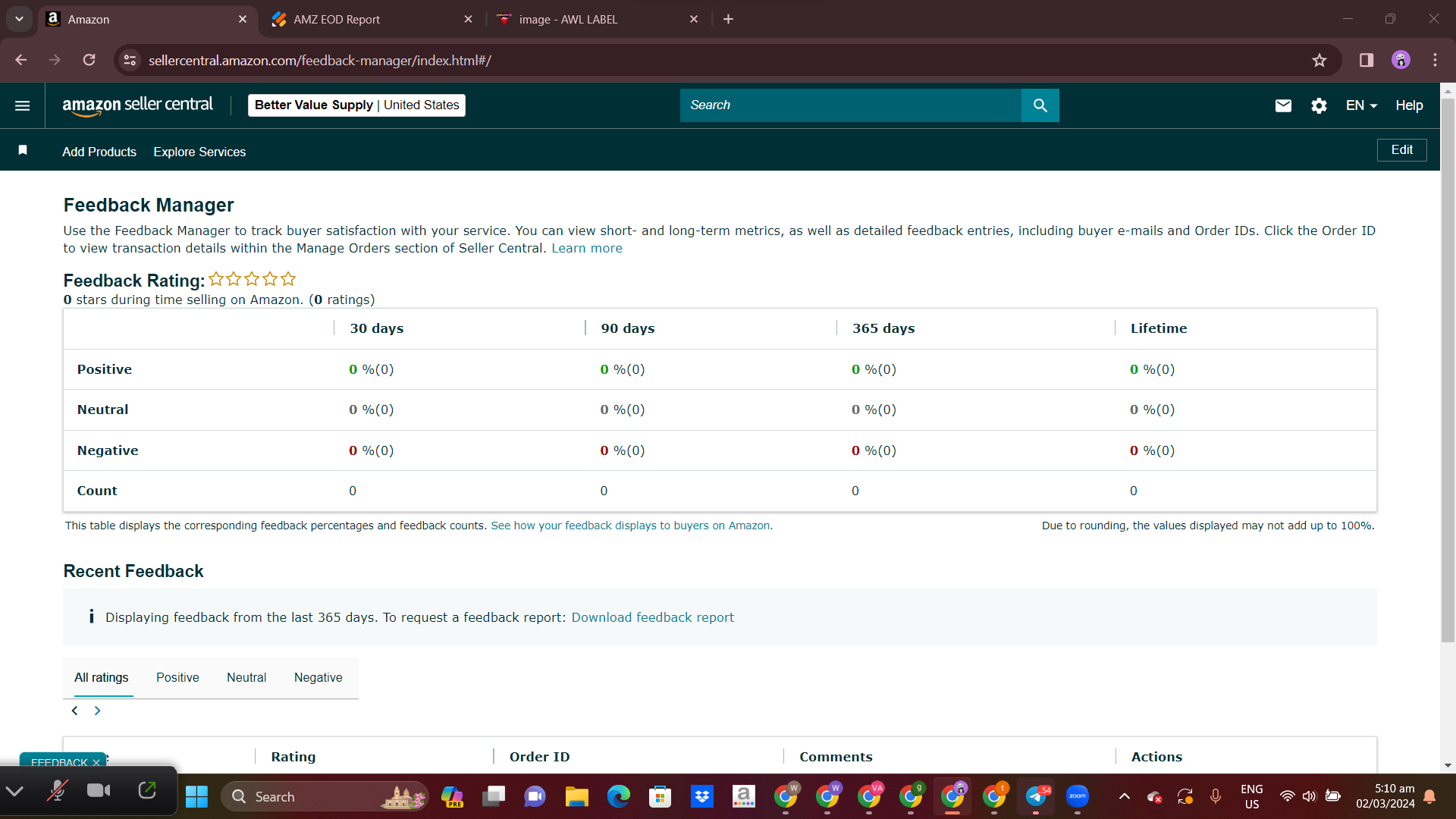Open the Seller Central hamburger menu
Viewport: 1456px width, 819px height.
point(23,105)
